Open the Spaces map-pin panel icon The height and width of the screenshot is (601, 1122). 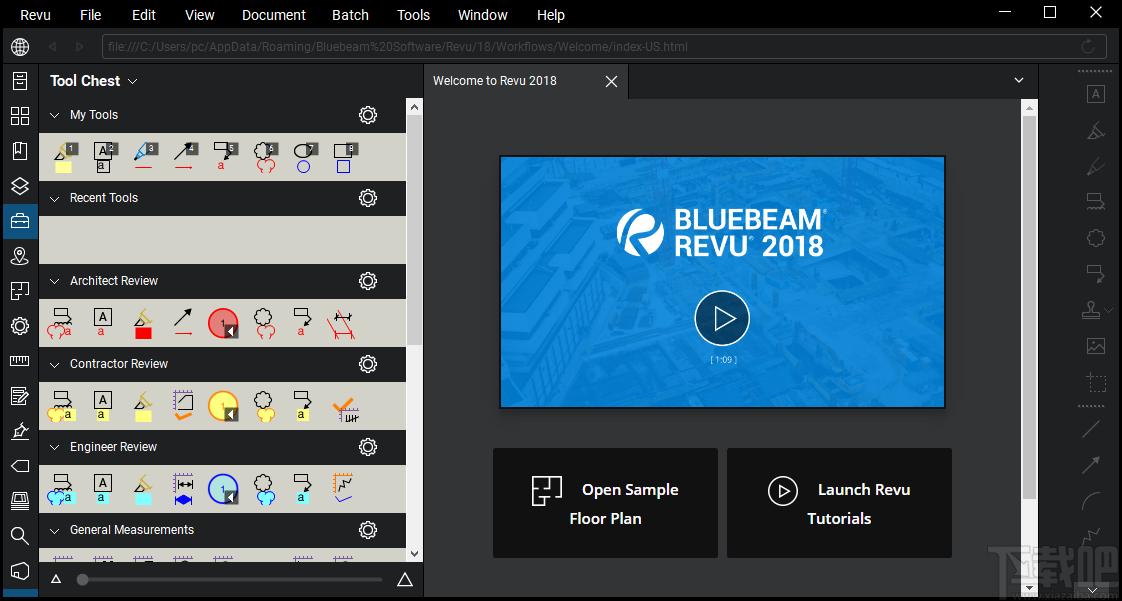(20, 256)
